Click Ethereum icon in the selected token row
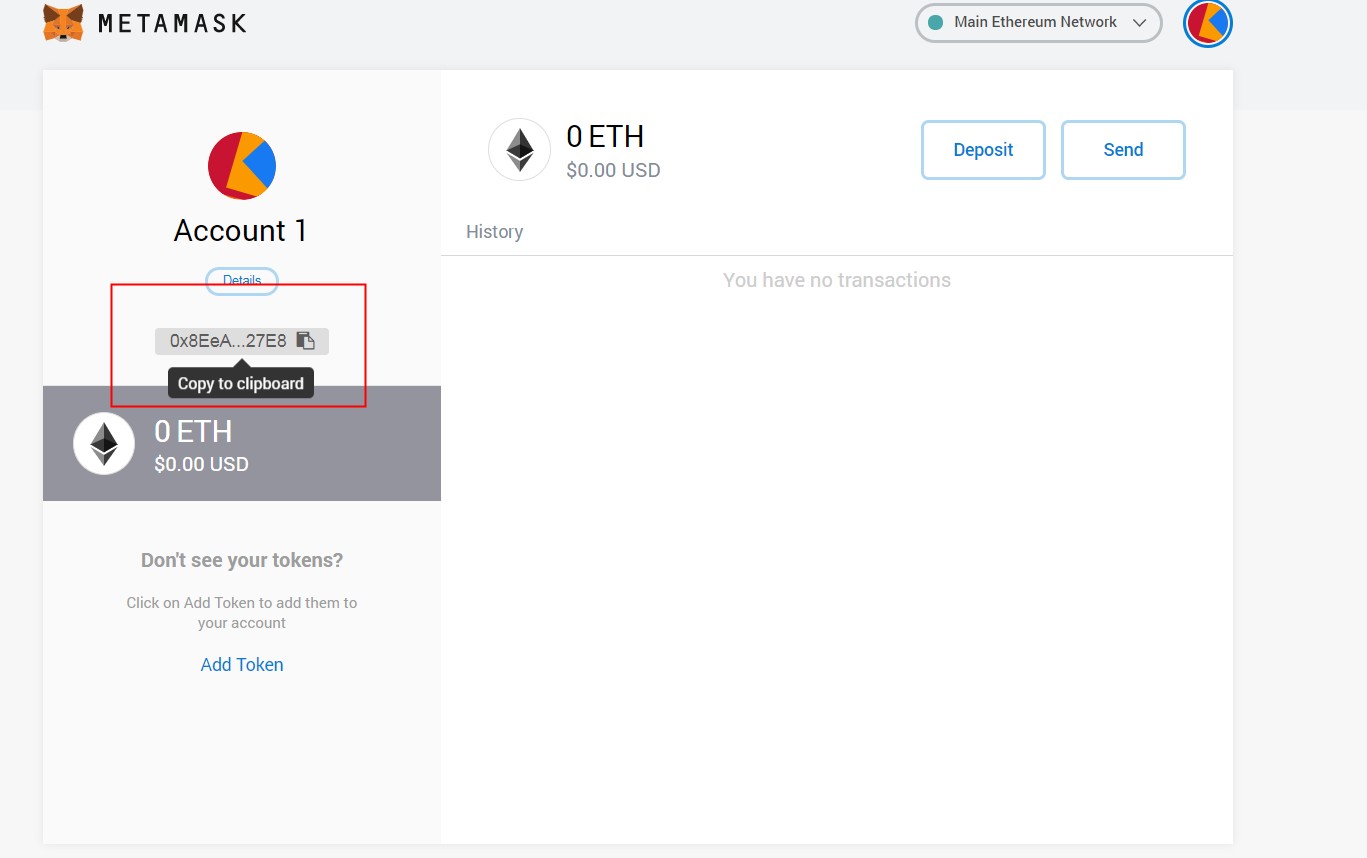Image resolution: width=1367 pixels, height=858 pixels. tap(104, 443)
